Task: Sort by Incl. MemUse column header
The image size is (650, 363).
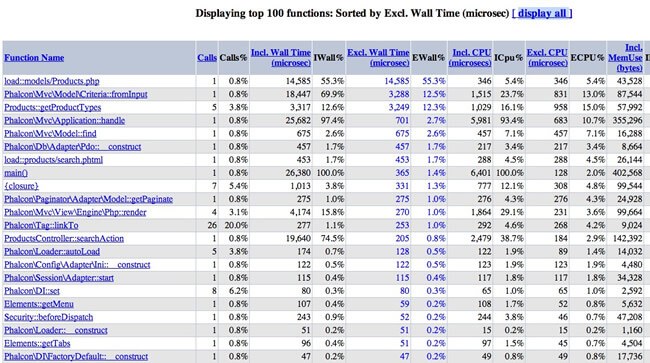Action: pyautogui.click(x=626, y=58)
